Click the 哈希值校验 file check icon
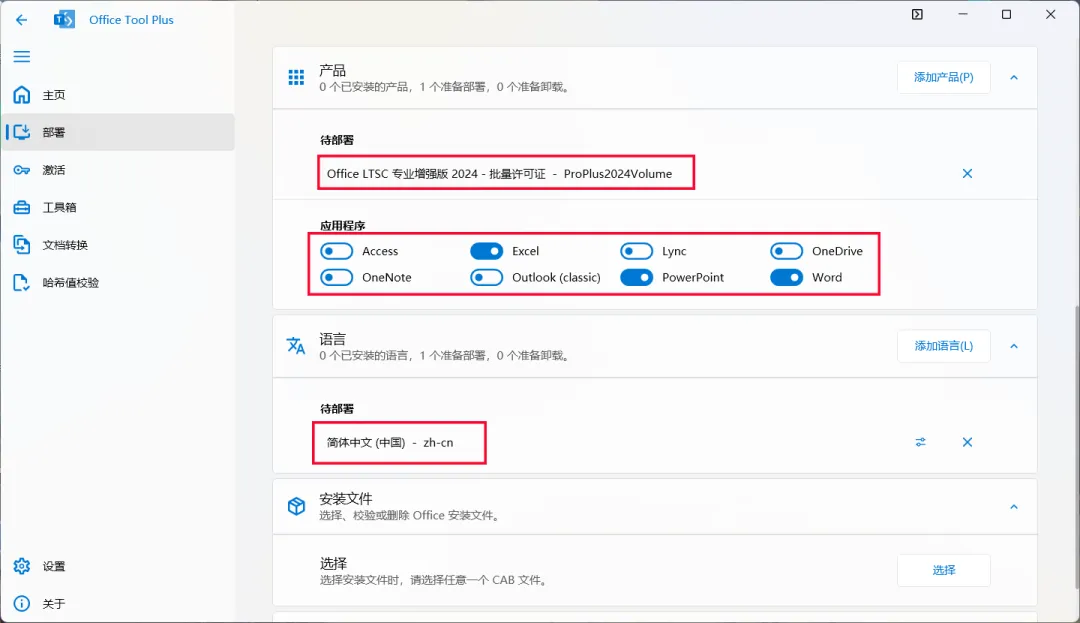The height and width of the screenshot is (623, 1080). coord(22,282)
